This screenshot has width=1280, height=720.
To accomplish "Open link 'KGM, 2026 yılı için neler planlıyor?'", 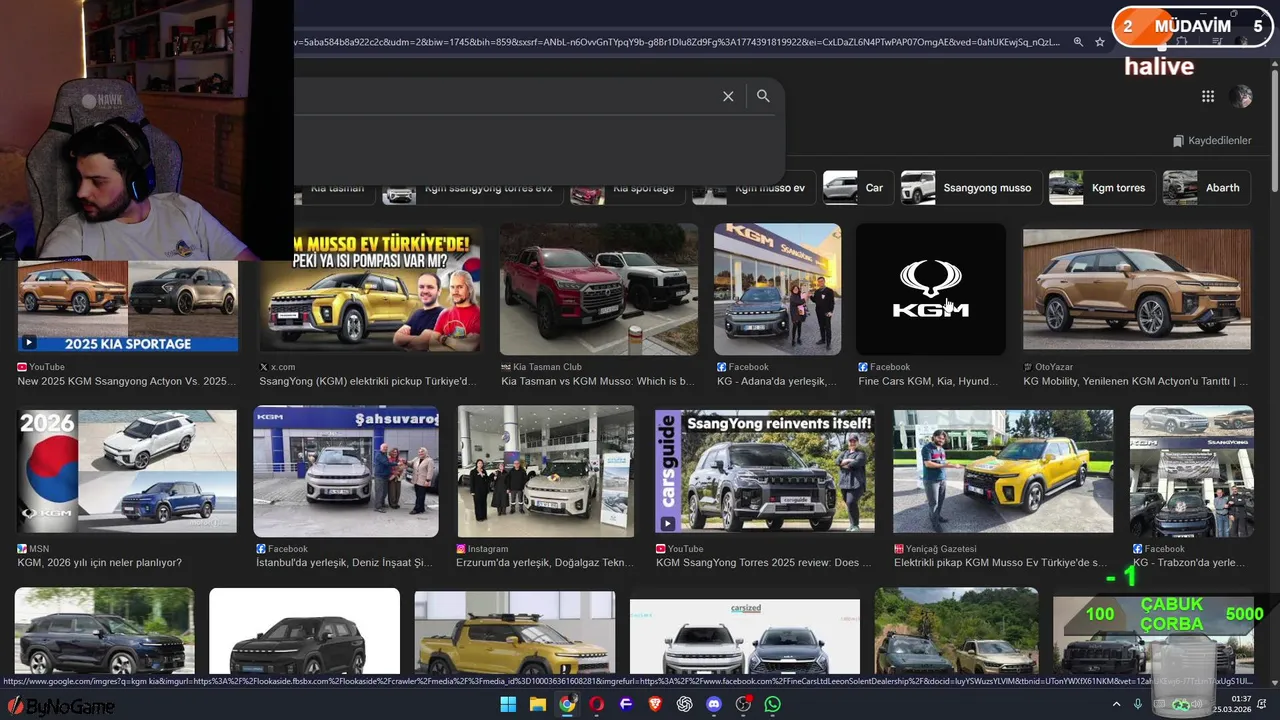I will (x=99, y=563).
